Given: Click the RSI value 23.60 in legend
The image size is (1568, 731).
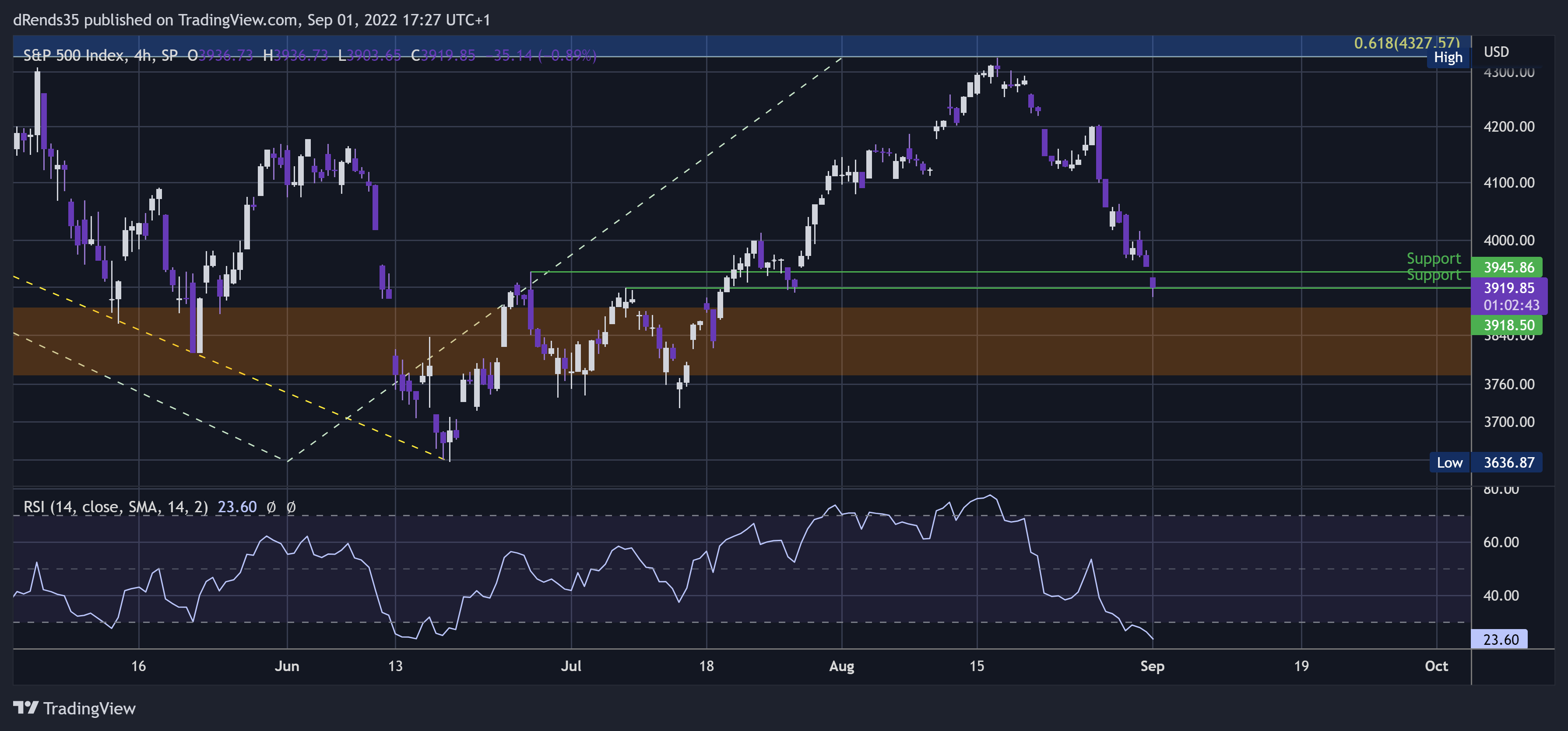Looking at the screenshot, I should pyautogui.click(x=237, y=507).
